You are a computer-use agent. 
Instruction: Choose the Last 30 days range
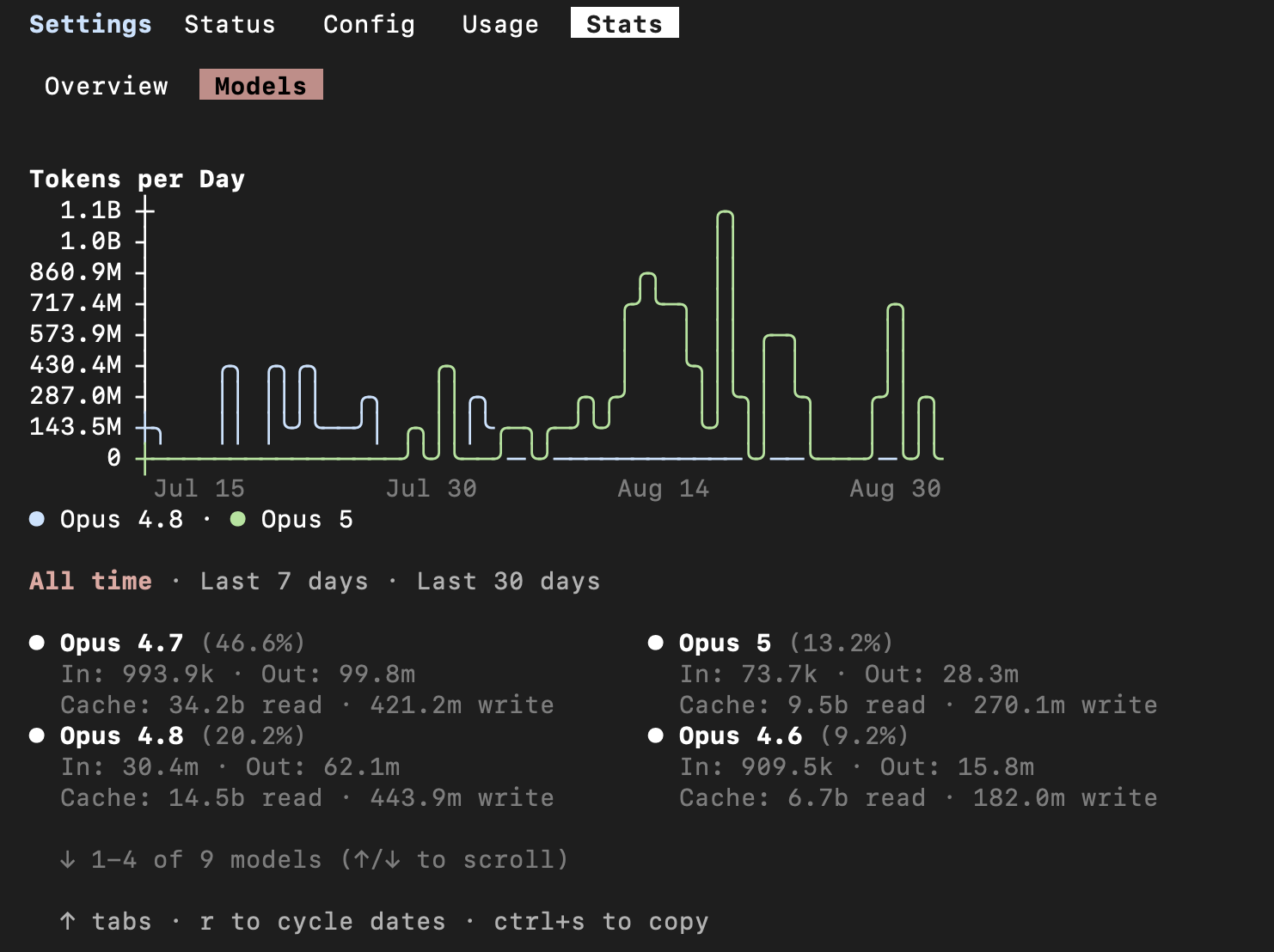[508, 581]
